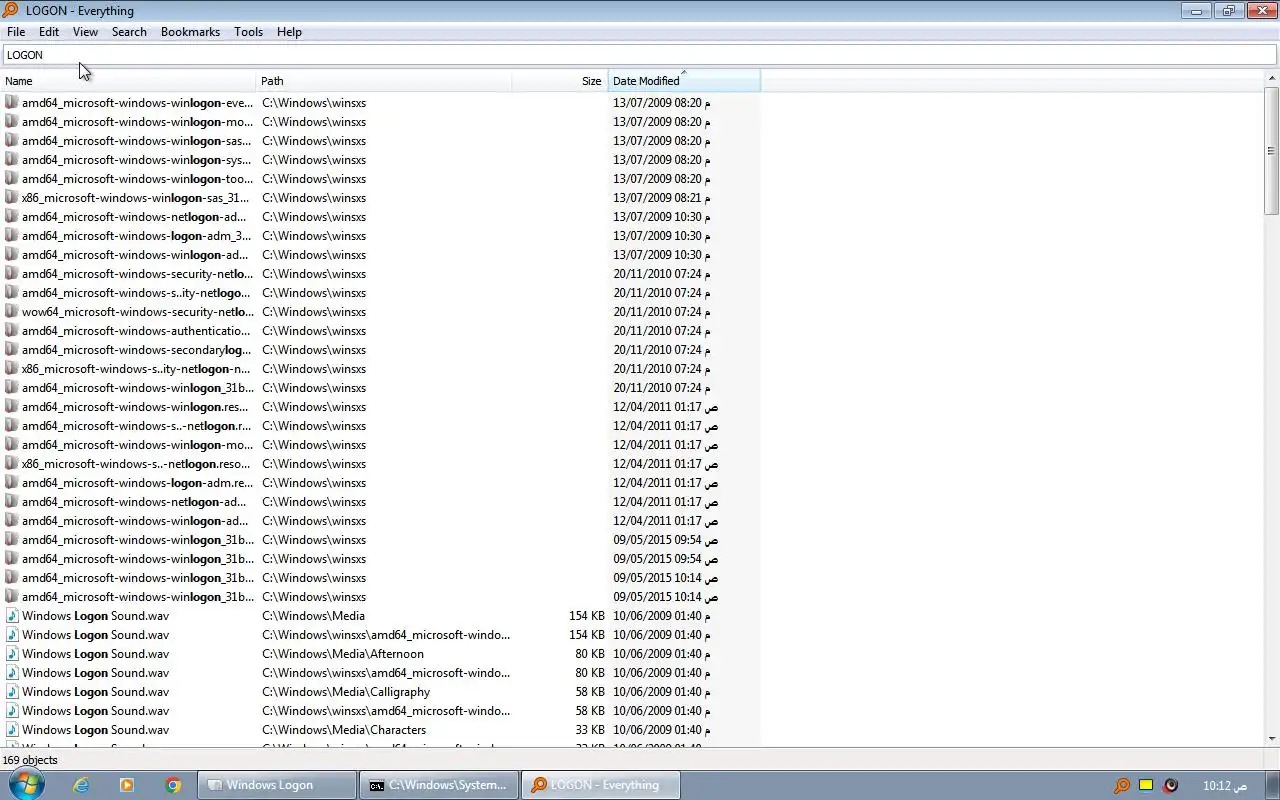Click folder icon of winlogon.res... row

12,406
